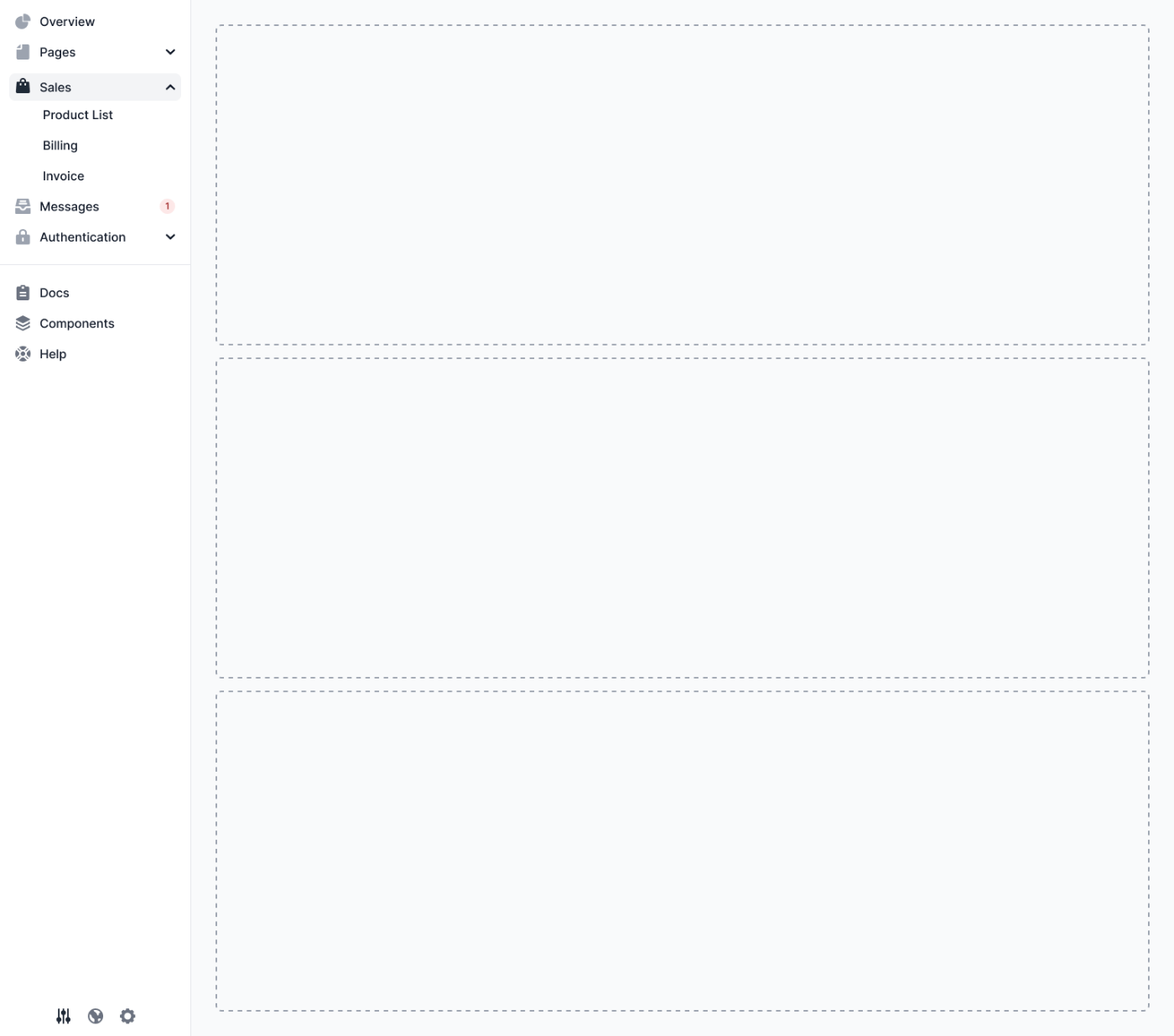Open Product List under Sales
The image size is (1174, 1036).
[78, 115]
